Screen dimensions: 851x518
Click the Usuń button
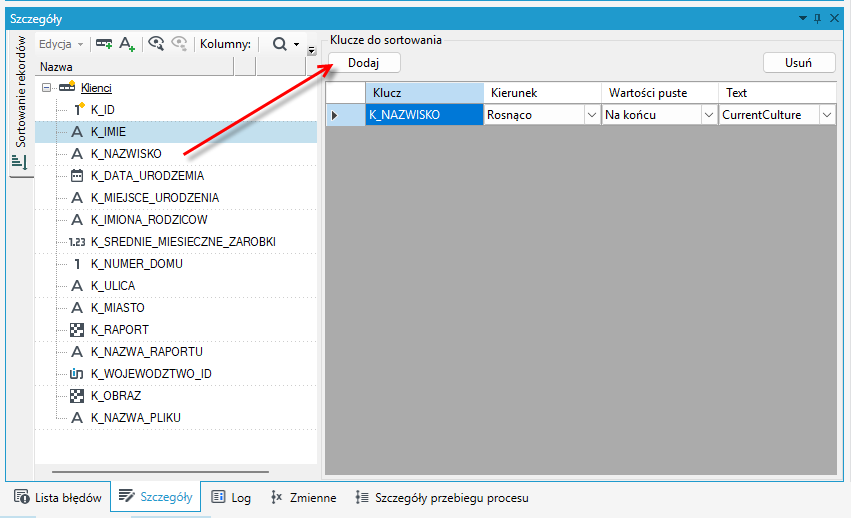click(799, 62)
